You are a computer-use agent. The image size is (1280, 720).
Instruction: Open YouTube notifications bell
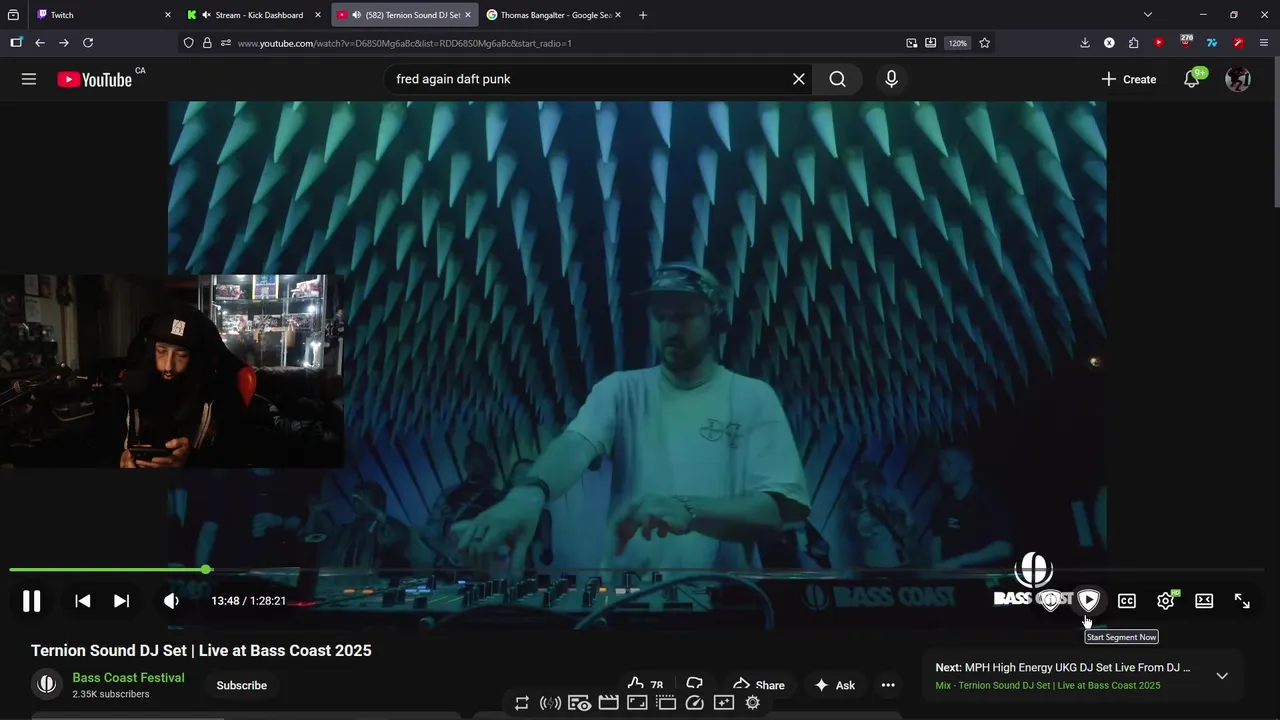[x=1192, y=79]
